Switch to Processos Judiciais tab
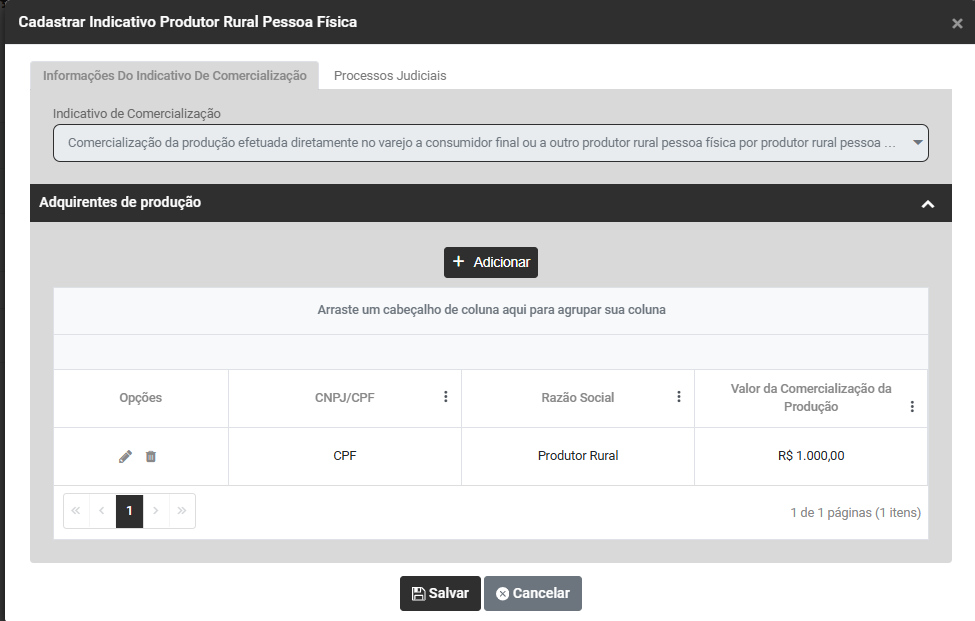This screenshot has width=975, height=621. 390,75
